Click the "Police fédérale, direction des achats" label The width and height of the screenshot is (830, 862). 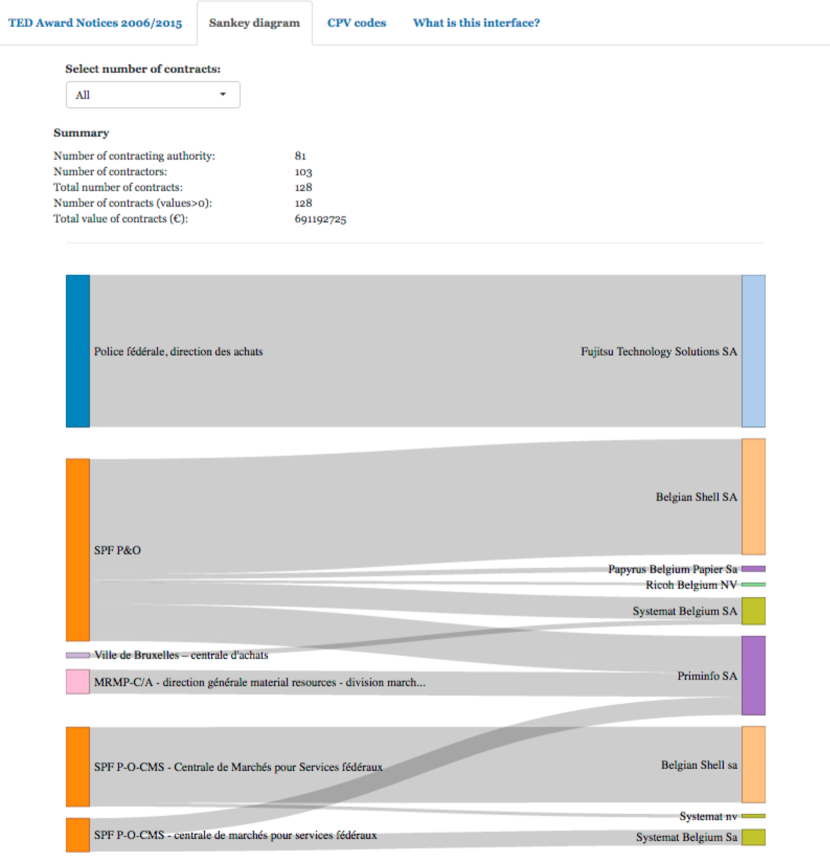(x=178, y=352)
